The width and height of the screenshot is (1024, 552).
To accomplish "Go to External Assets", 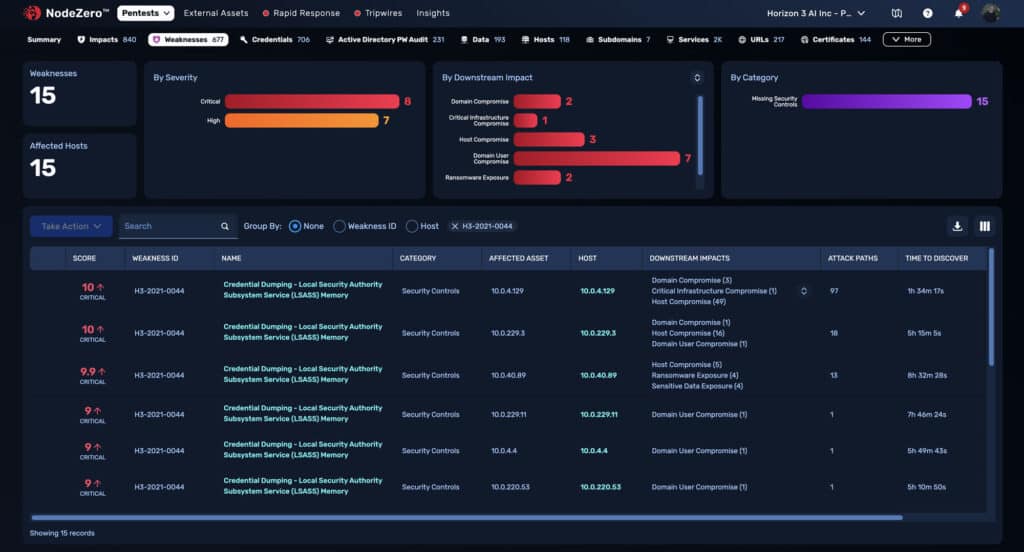I will pos(216,13).
